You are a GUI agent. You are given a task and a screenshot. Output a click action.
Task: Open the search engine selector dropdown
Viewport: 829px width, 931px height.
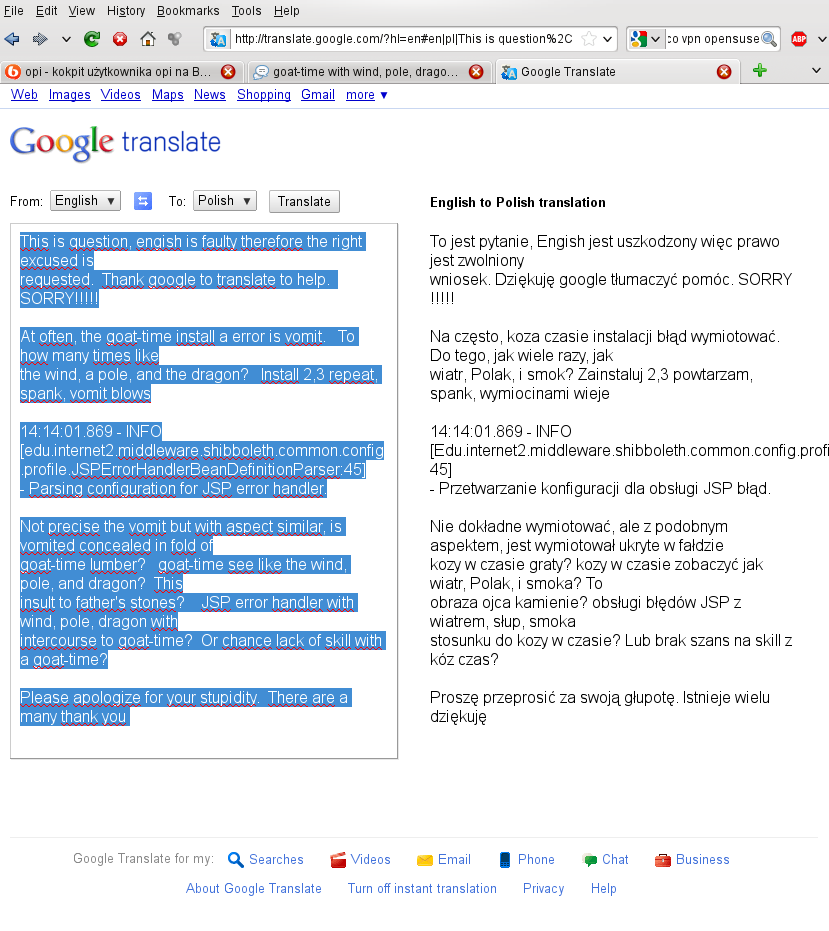point(647,39)
